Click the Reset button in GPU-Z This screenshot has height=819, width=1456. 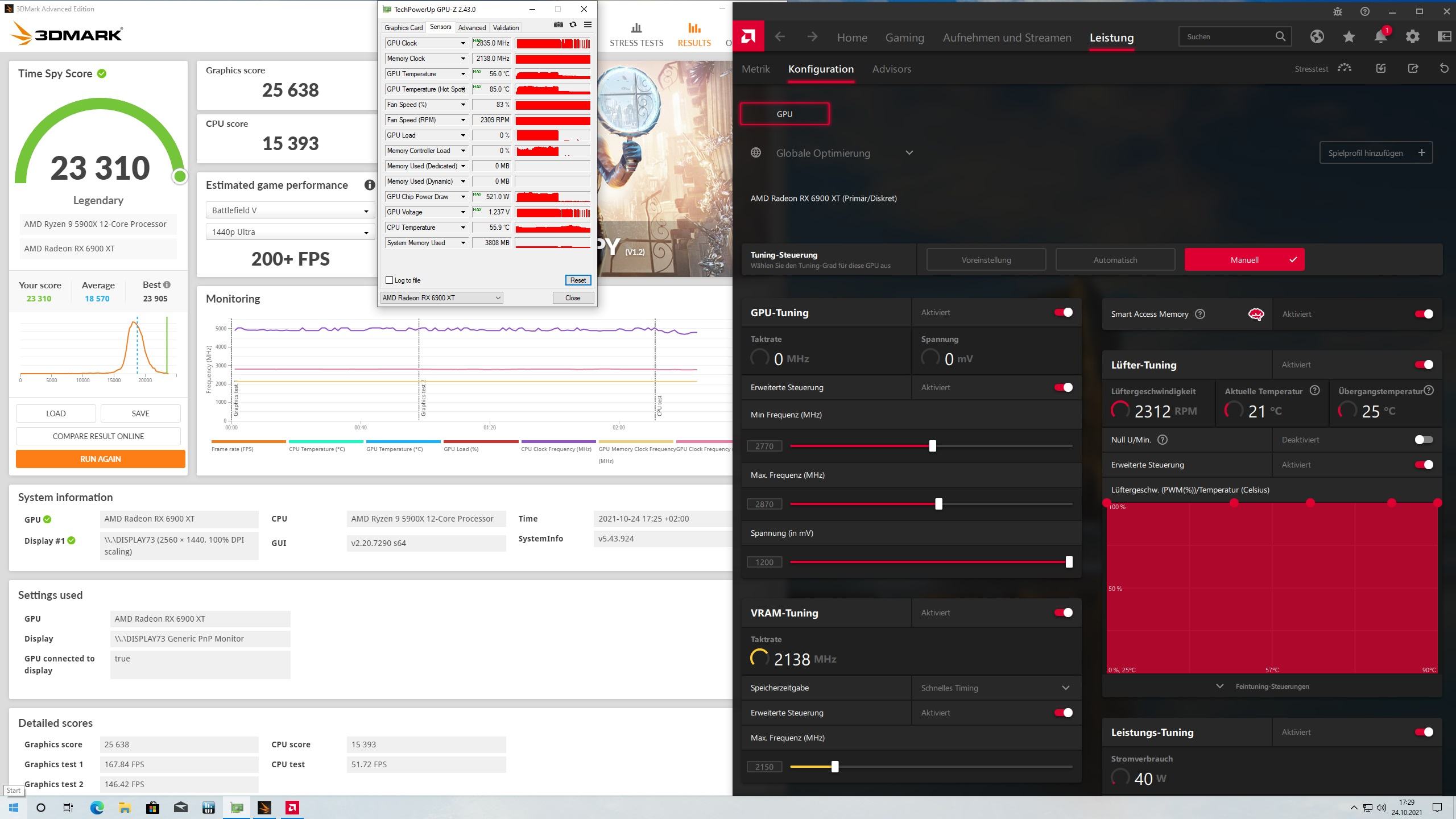[578, 280]
